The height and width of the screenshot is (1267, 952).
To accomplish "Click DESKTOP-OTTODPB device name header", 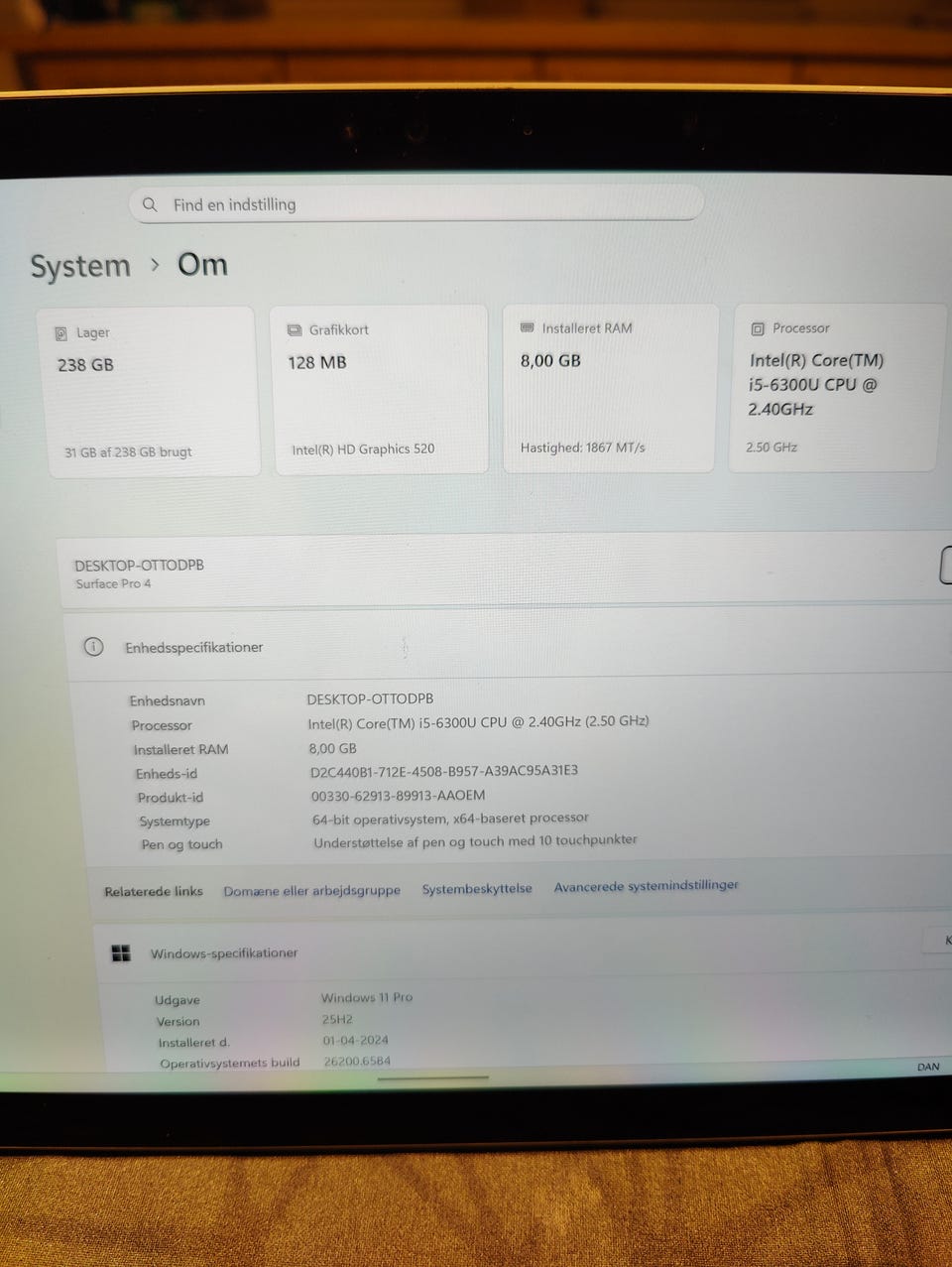I will pos(140,565).
